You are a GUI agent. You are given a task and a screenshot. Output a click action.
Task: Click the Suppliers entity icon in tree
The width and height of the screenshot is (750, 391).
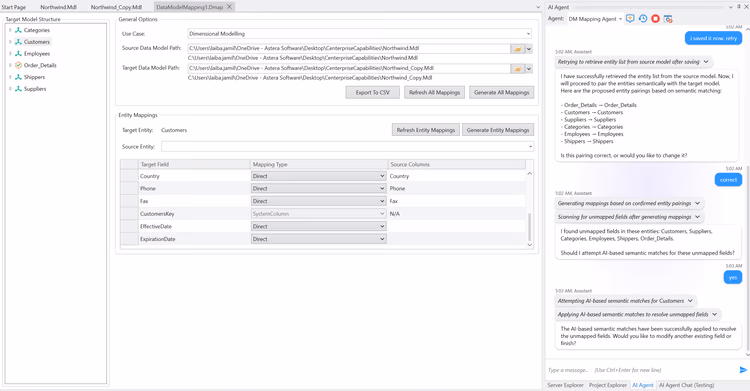pyautogui.click(x=18, y=89)
